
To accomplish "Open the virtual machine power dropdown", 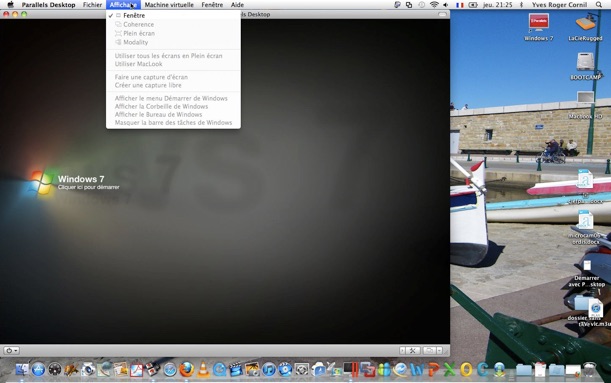I will click(x=11, y=351).
